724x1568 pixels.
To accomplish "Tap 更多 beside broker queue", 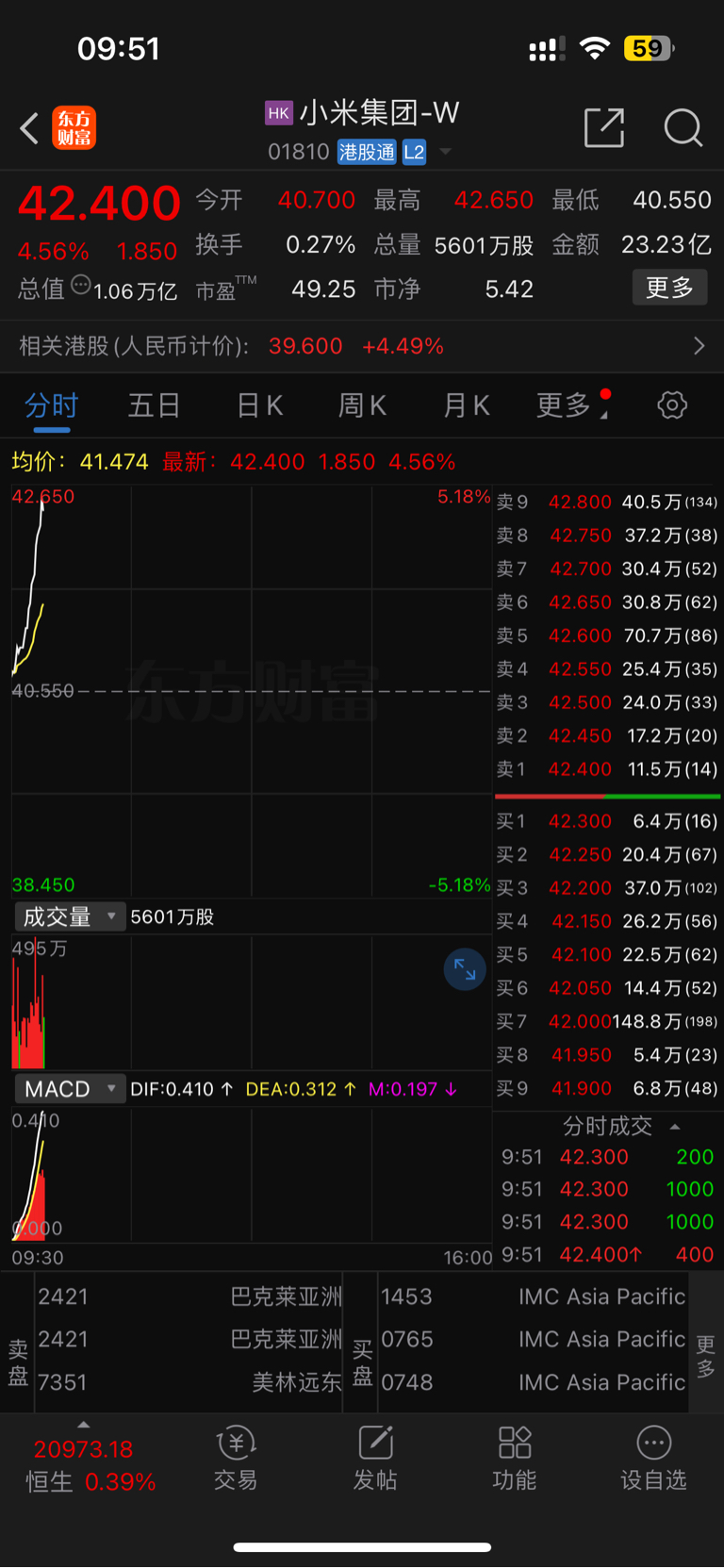I will (706, 1356).
